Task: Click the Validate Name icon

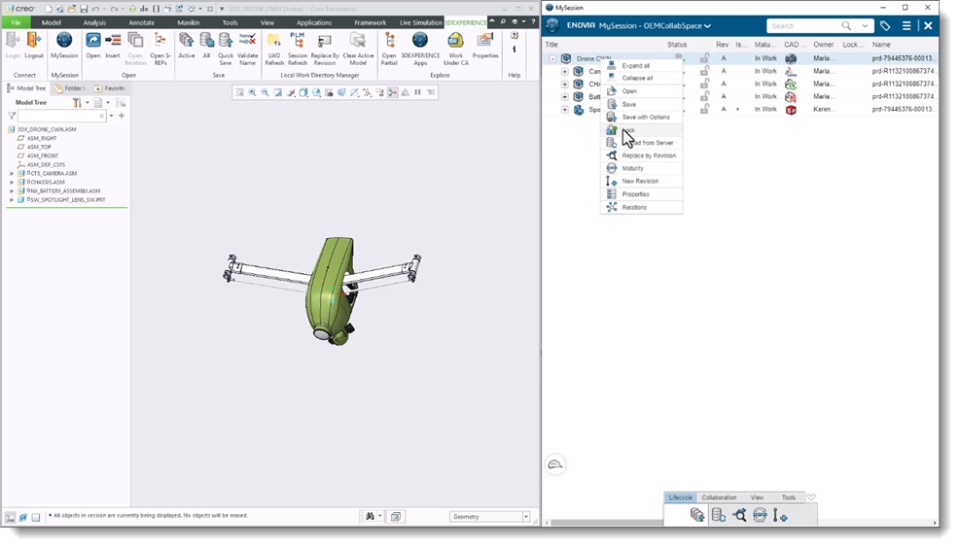Action: (247, 41)
